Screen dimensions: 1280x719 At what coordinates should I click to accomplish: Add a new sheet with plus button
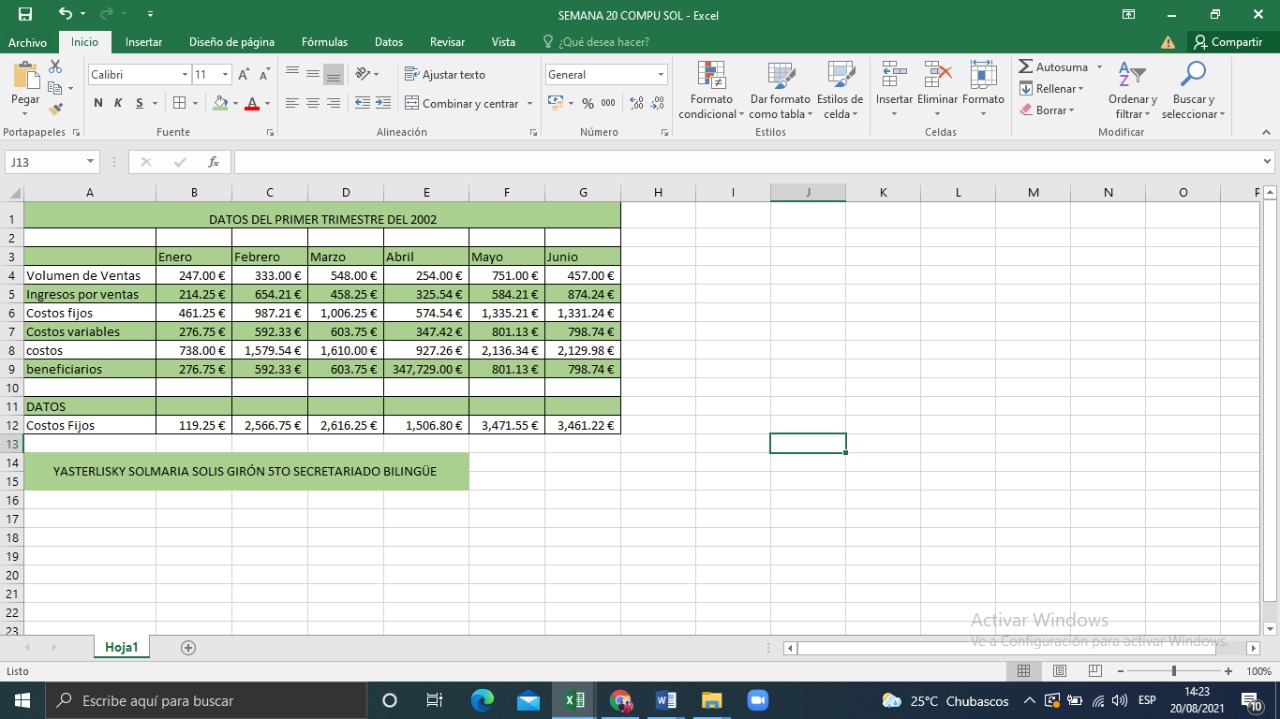click(x=188, y=647)
